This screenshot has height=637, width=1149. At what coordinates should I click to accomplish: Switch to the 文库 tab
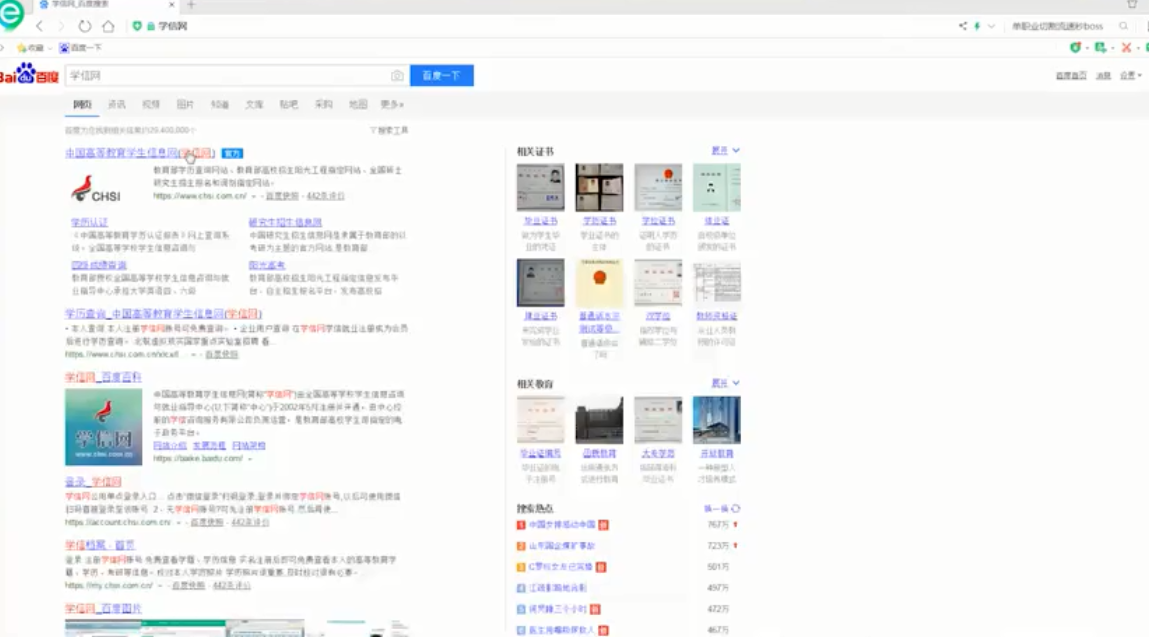tap(254, 105)
